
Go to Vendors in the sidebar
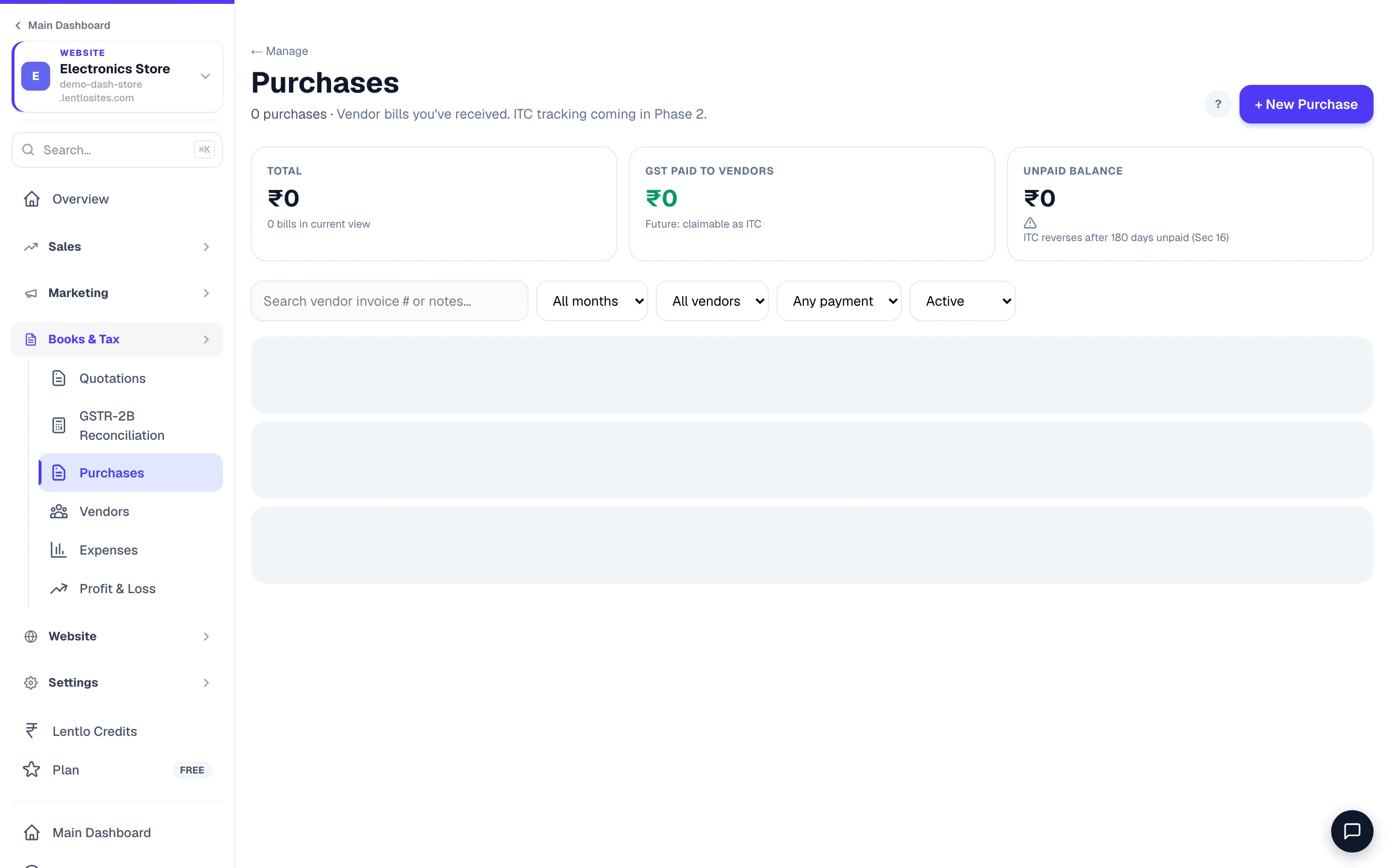click(131, 512)
